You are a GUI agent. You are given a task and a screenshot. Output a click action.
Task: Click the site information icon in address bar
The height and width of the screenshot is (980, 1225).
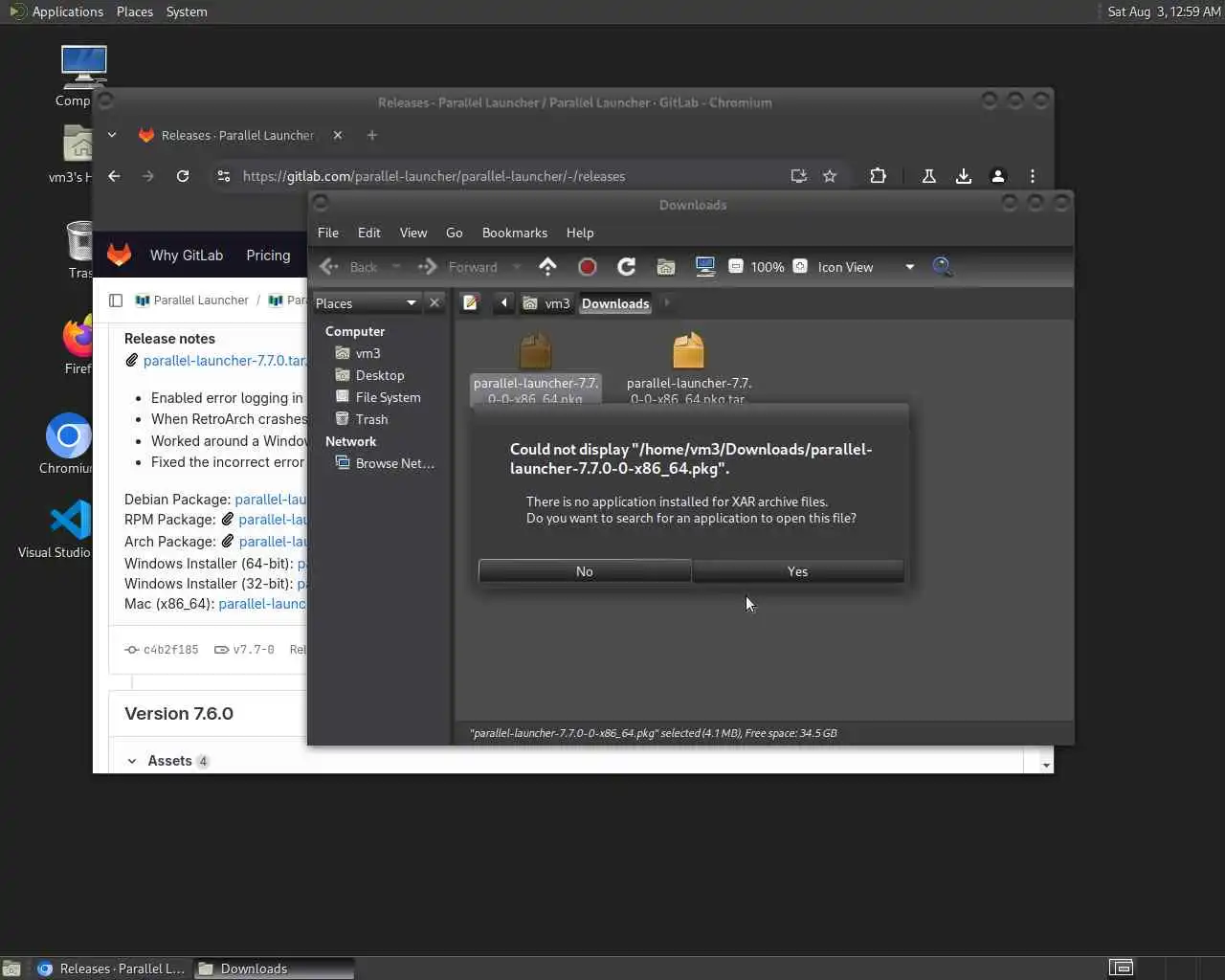pos(224,176)
